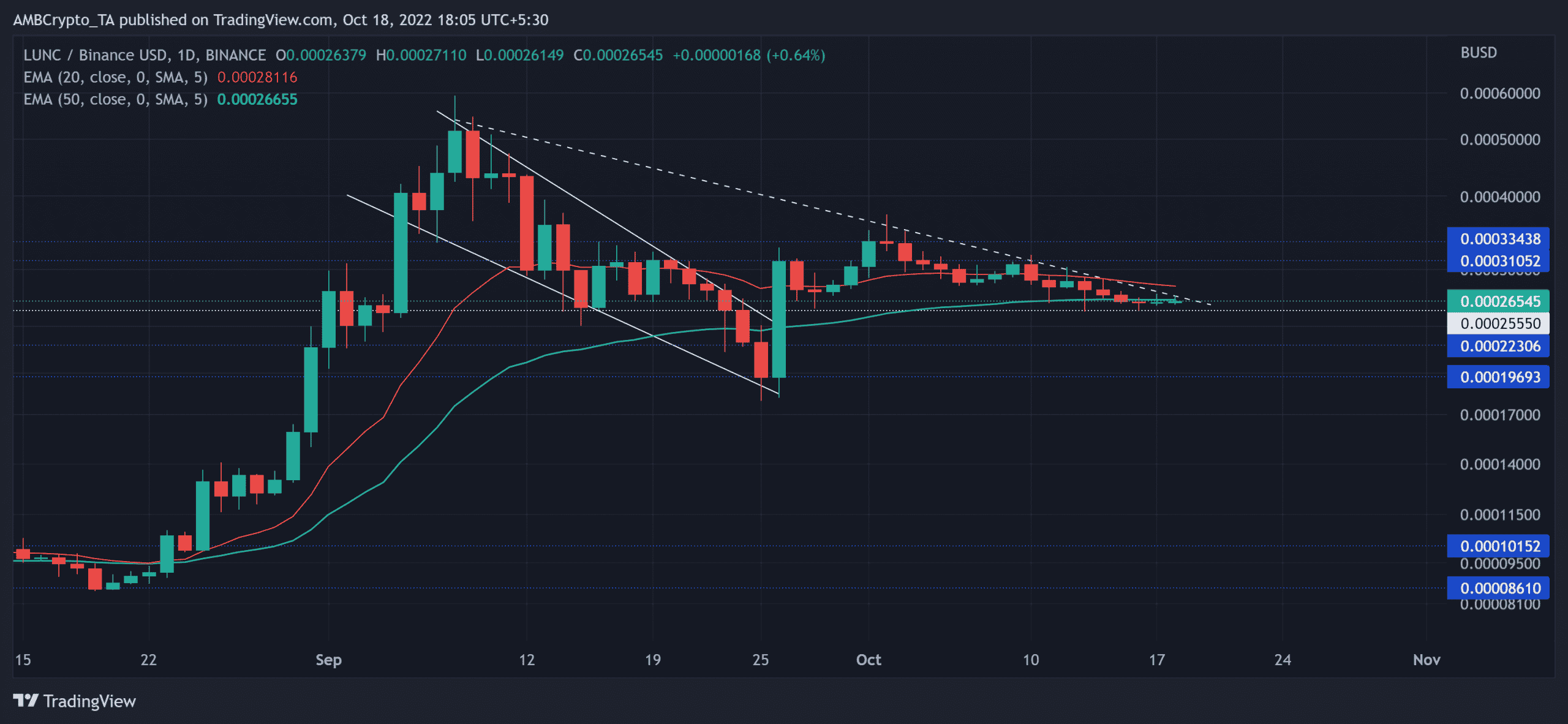Click the BUSD currency label

coord(1479,53)
